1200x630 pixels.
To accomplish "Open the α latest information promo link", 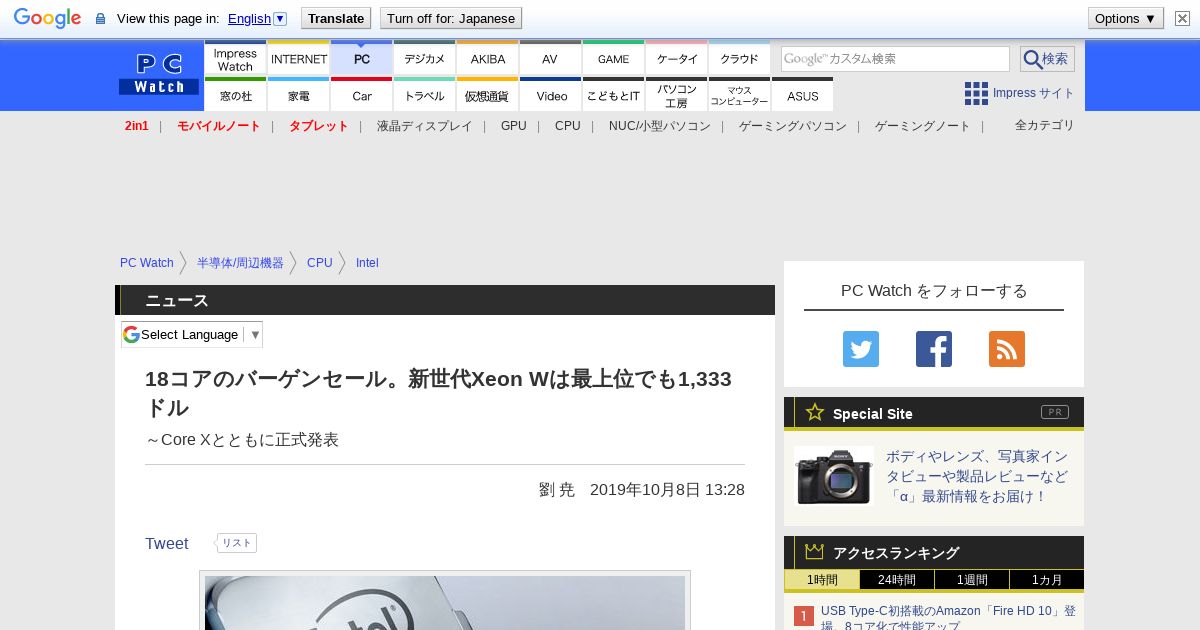I will pyautogui.click(x=977, y=476).
